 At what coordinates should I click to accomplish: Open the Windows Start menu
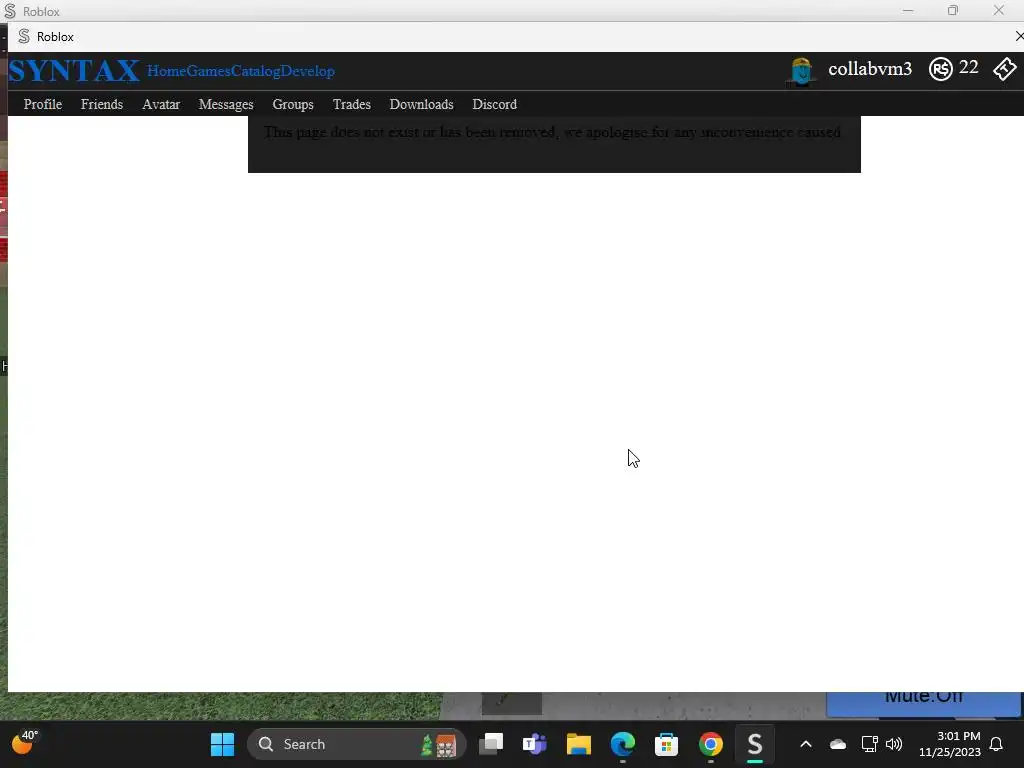(x=222, y=744)
